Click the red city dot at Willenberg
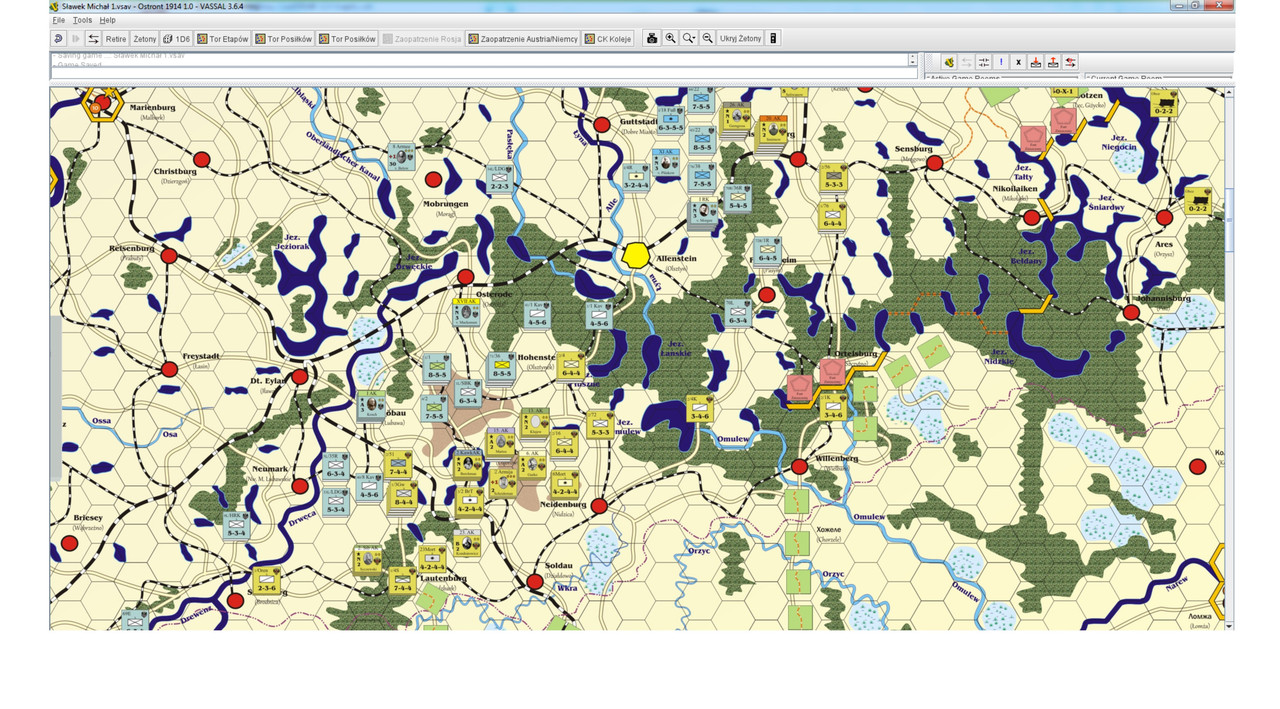Viewport: 1280px width, 709px height. (x=799, y=466)
